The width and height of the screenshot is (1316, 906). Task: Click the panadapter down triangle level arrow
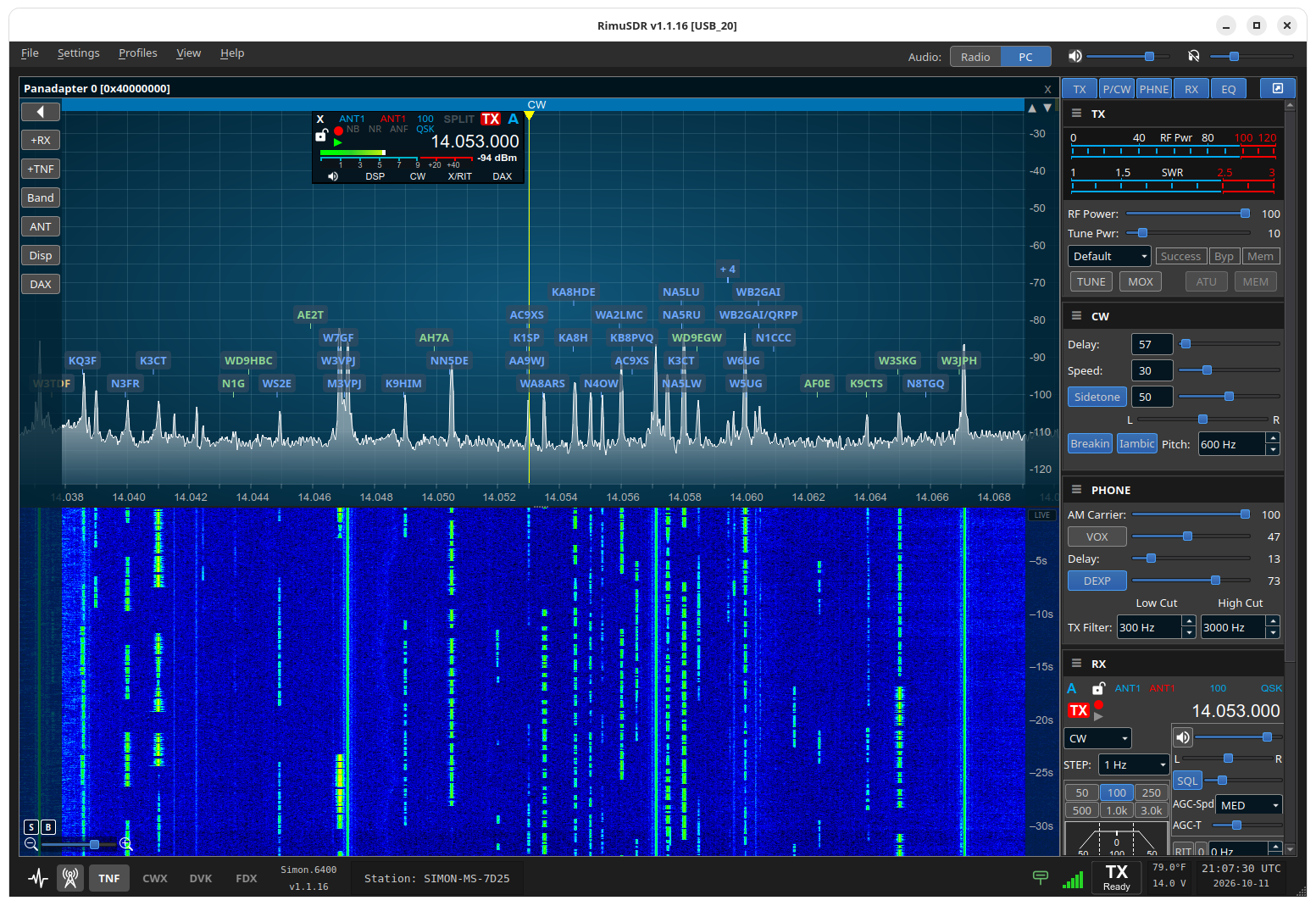[x=1047, y=108]
